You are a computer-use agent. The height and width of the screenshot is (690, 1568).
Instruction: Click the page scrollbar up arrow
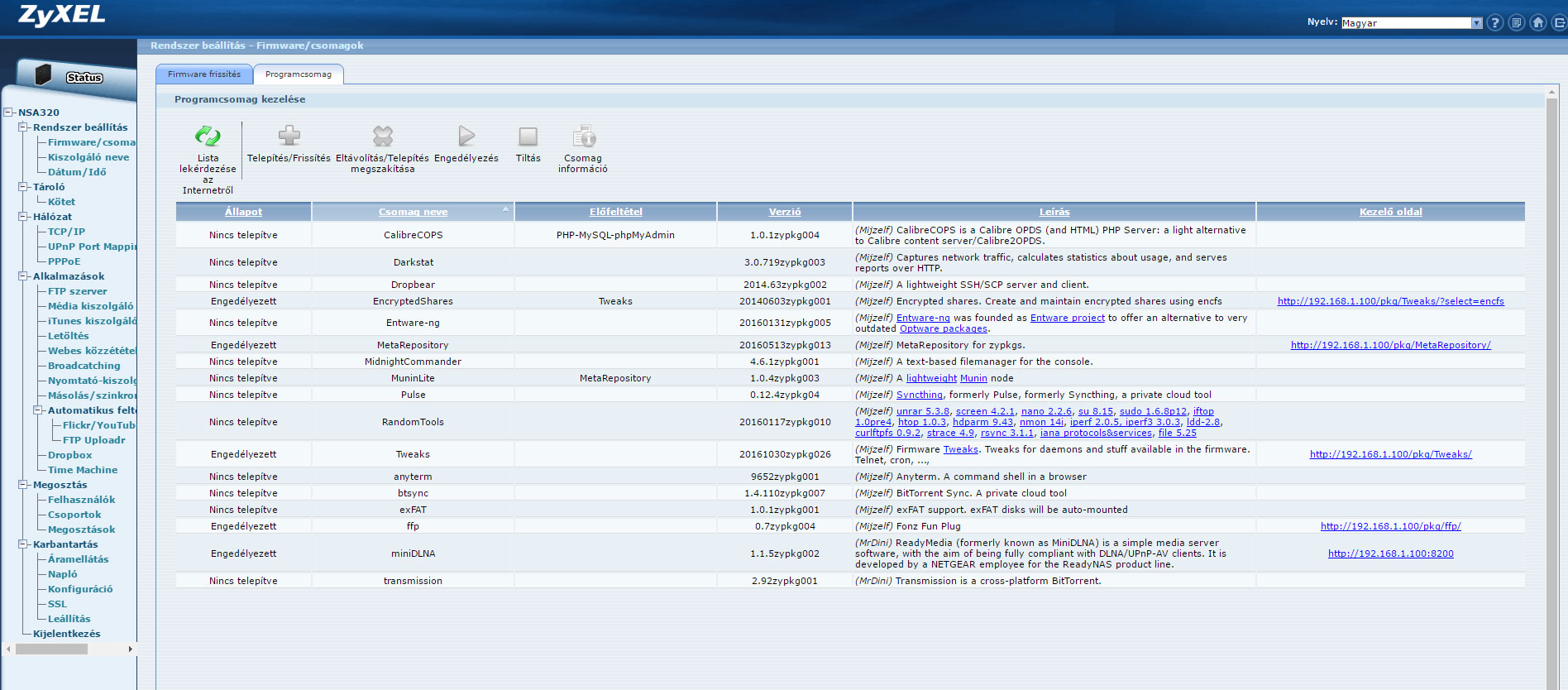click(x=1552, y=92)
